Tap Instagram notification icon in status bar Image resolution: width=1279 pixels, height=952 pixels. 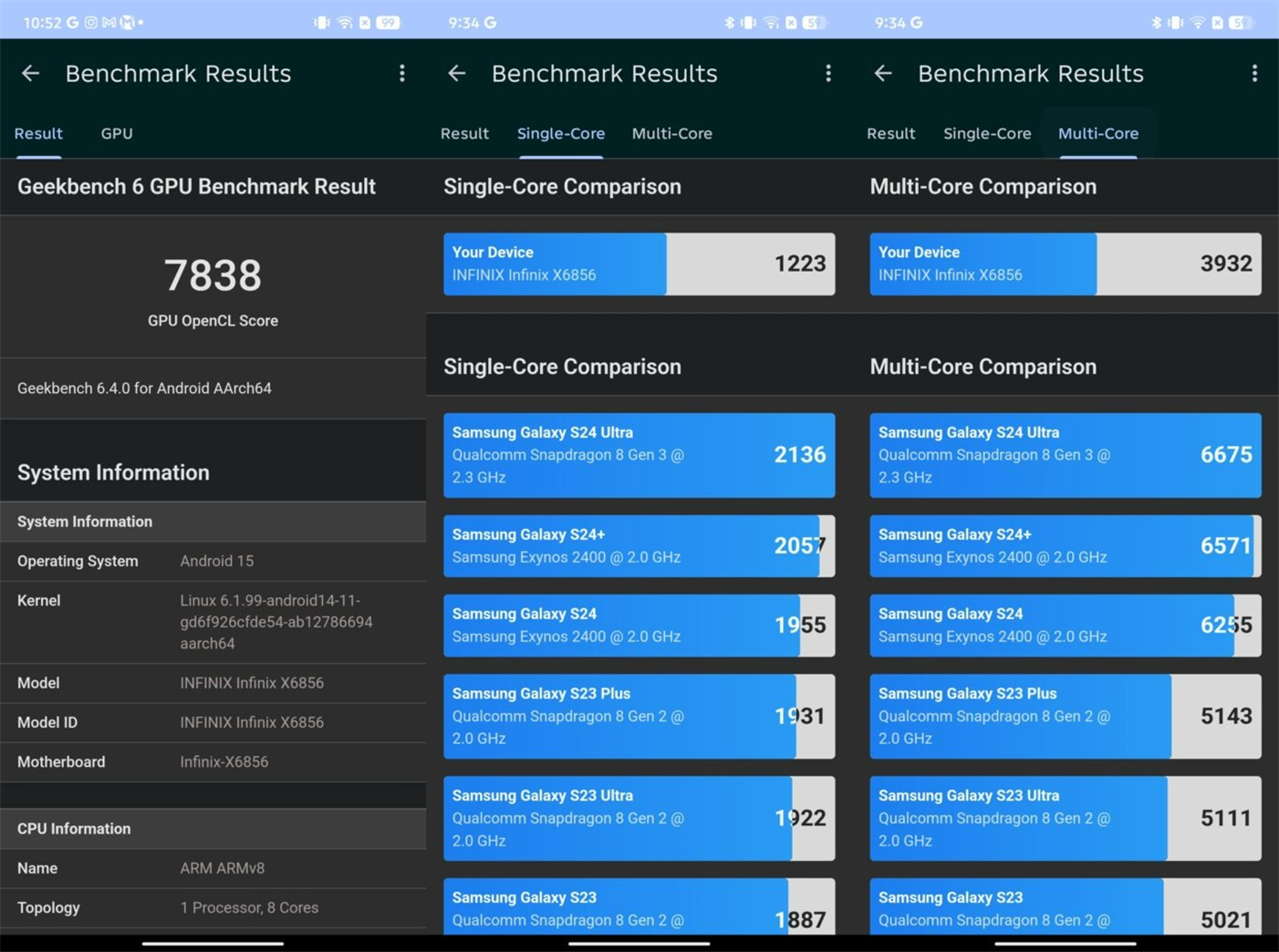[90, 23]
